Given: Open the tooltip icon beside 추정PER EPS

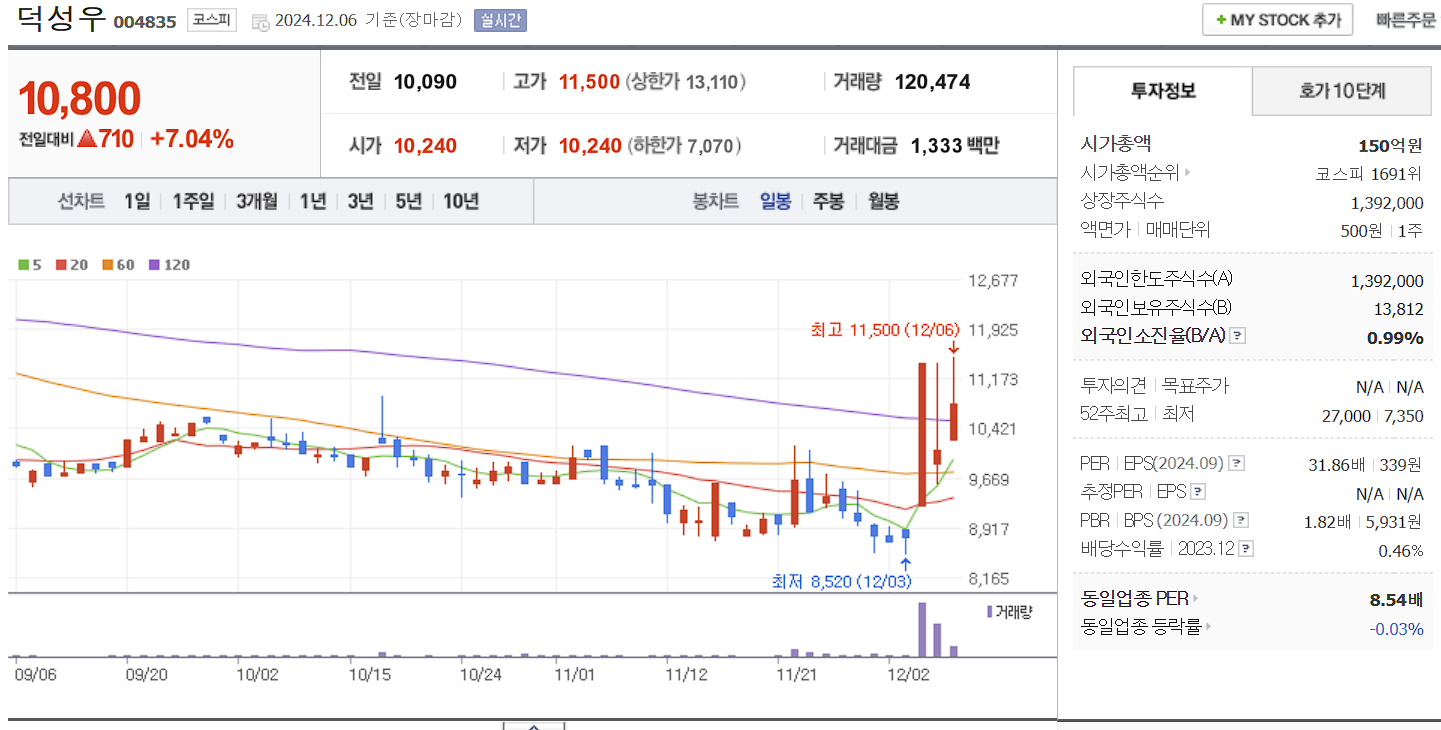Looking at the screenshot, I should 1197,493.
